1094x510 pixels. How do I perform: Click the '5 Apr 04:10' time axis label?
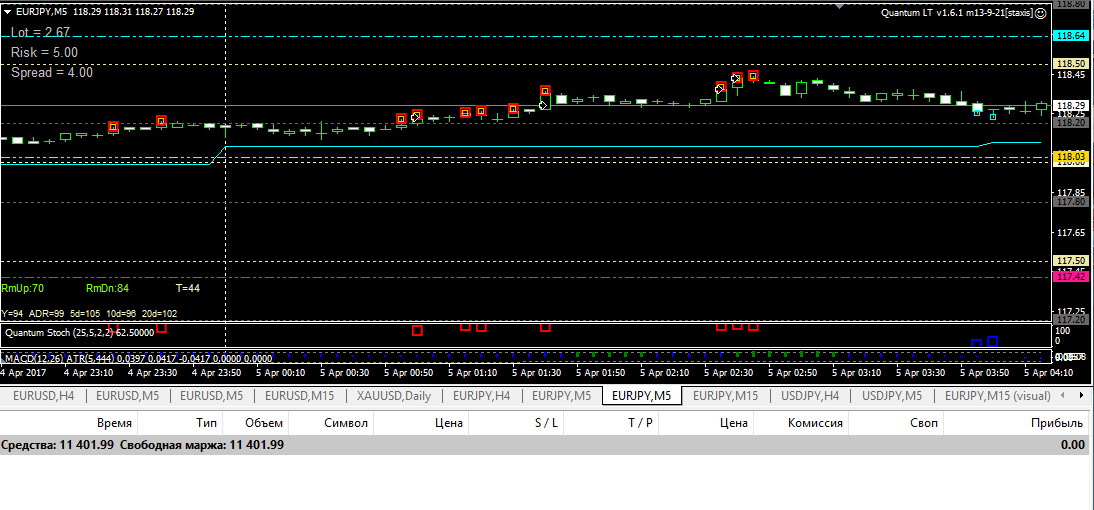[1049, 373]
